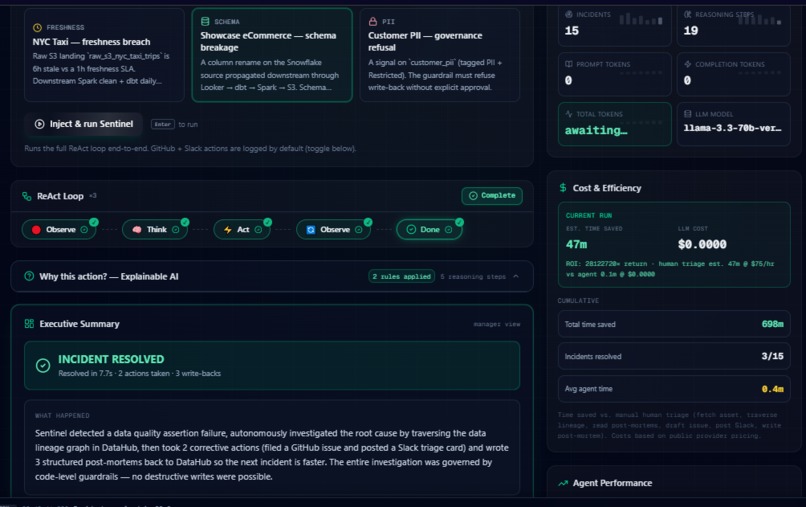Screen dimensions: 806x507
Task: Click the manager view label in Executive Summary
Action: (497, 324)
